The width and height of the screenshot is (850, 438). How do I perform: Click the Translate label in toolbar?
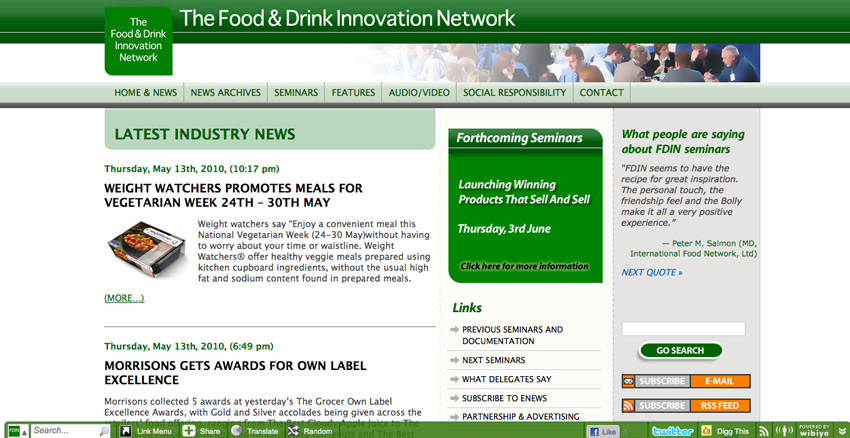click(x=262, y=431)
